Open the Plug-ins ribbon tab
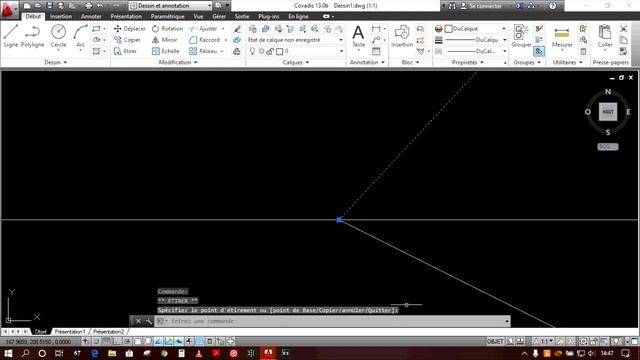Viewport: 640px width, 360px height. point(269,16)
